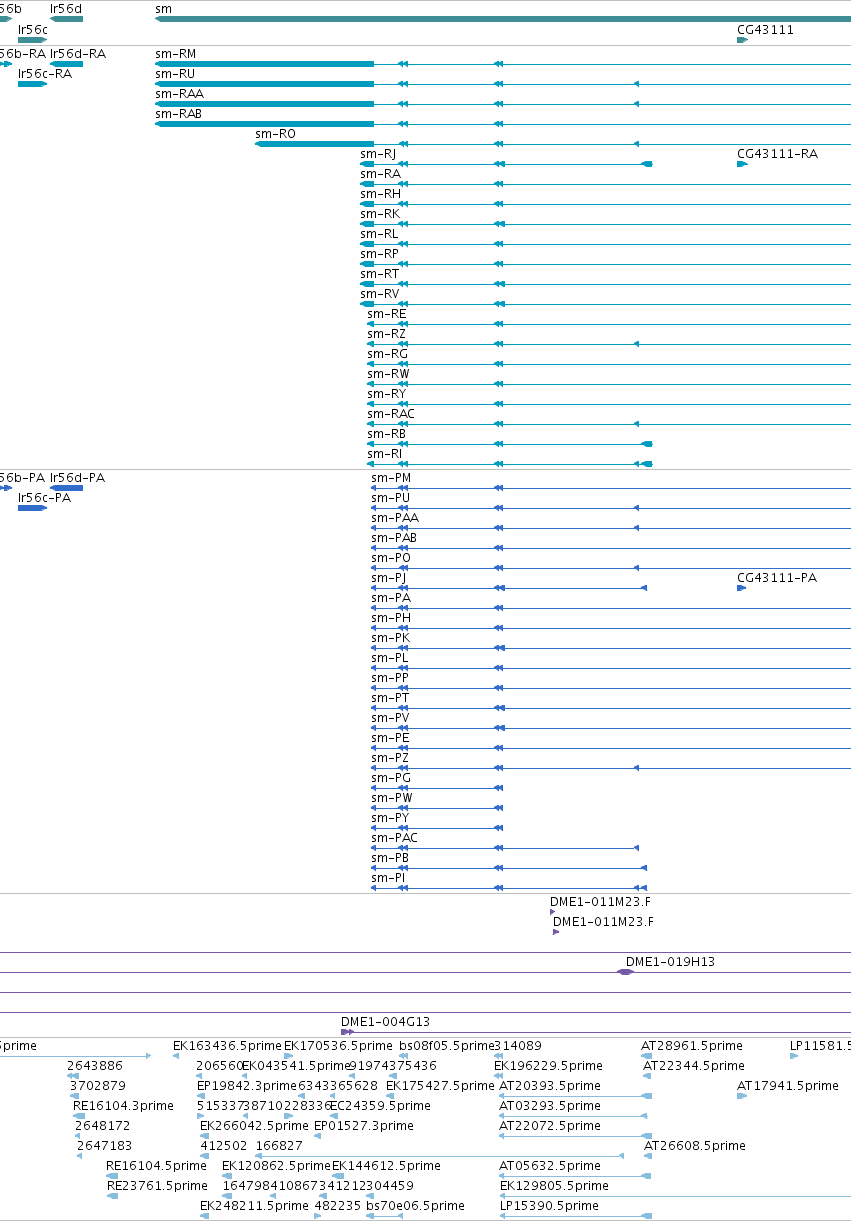Select protein sm-PM
The image size is (851, 1221).
[391, 477]
